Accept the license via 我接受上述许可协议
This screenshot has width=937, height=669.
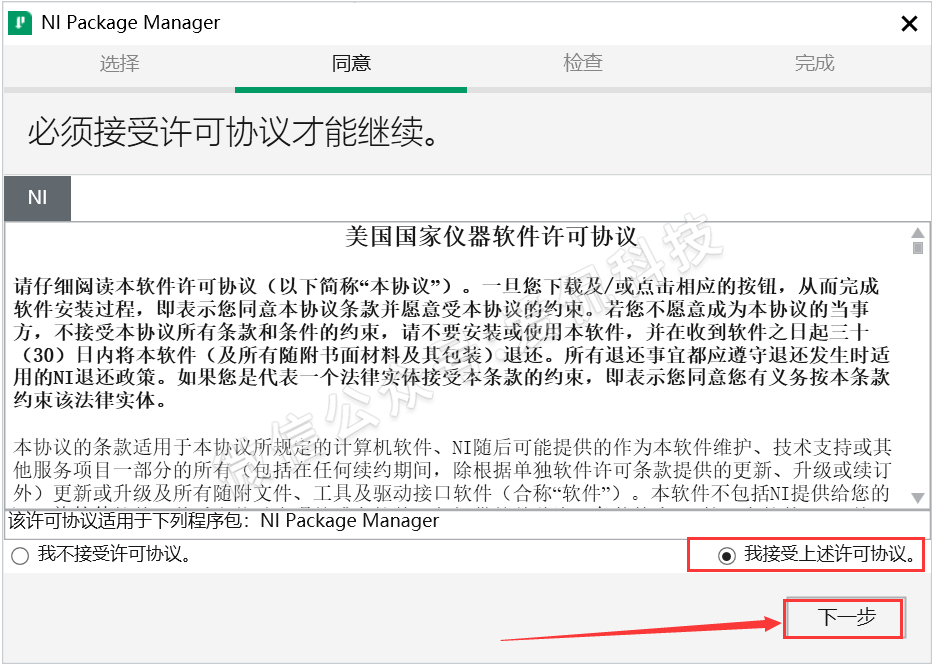click(x=727, y=555)
